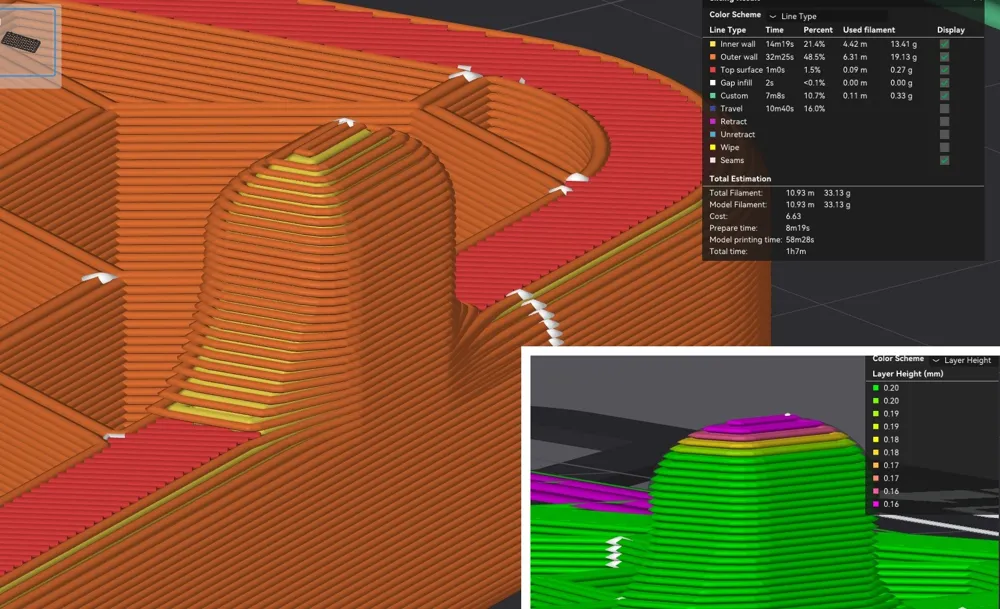Click the Time column header
The width and height of the screenshot is (1000, 609).
click(774, 30)
